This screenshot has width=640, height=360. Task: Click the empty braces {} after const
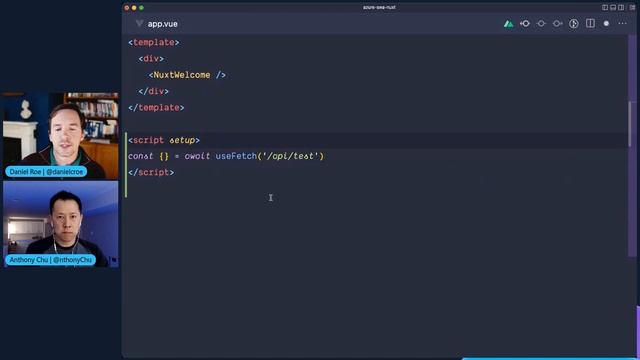(164, 156)
